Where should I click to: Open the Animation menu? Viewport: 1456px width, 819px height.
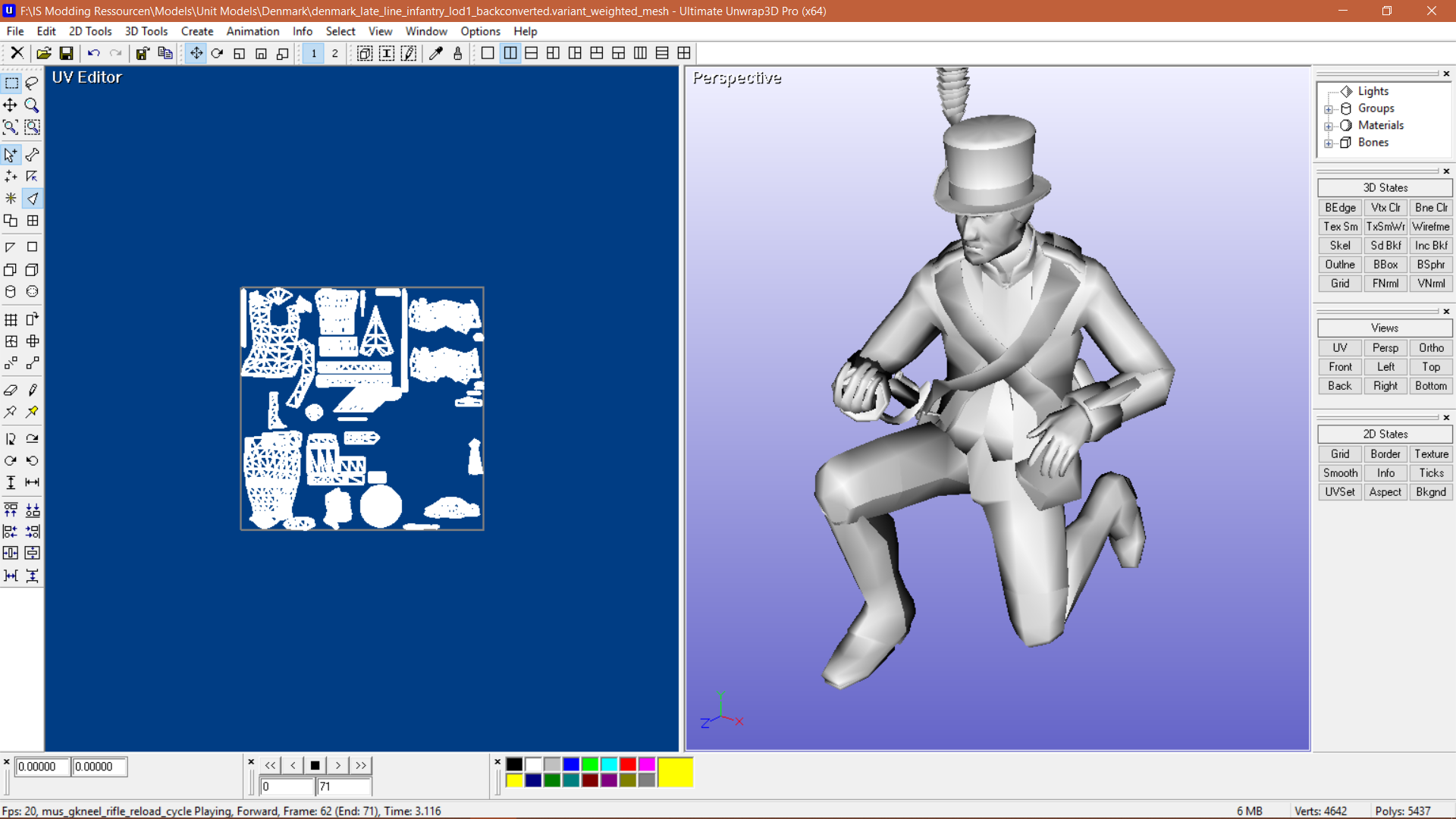coord(253,31)
